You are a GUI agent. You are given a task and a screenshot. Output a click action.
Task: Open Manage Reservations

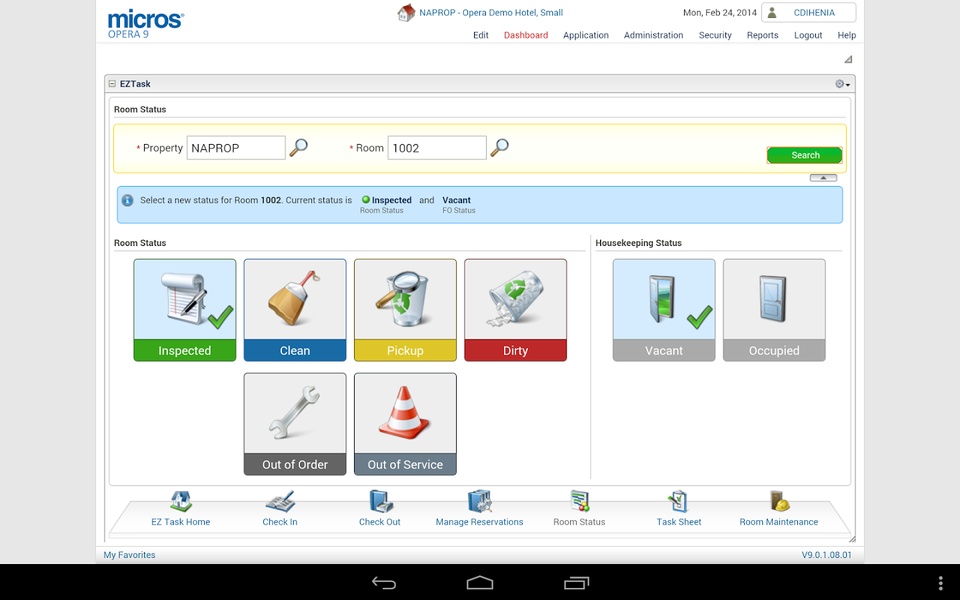479,508
